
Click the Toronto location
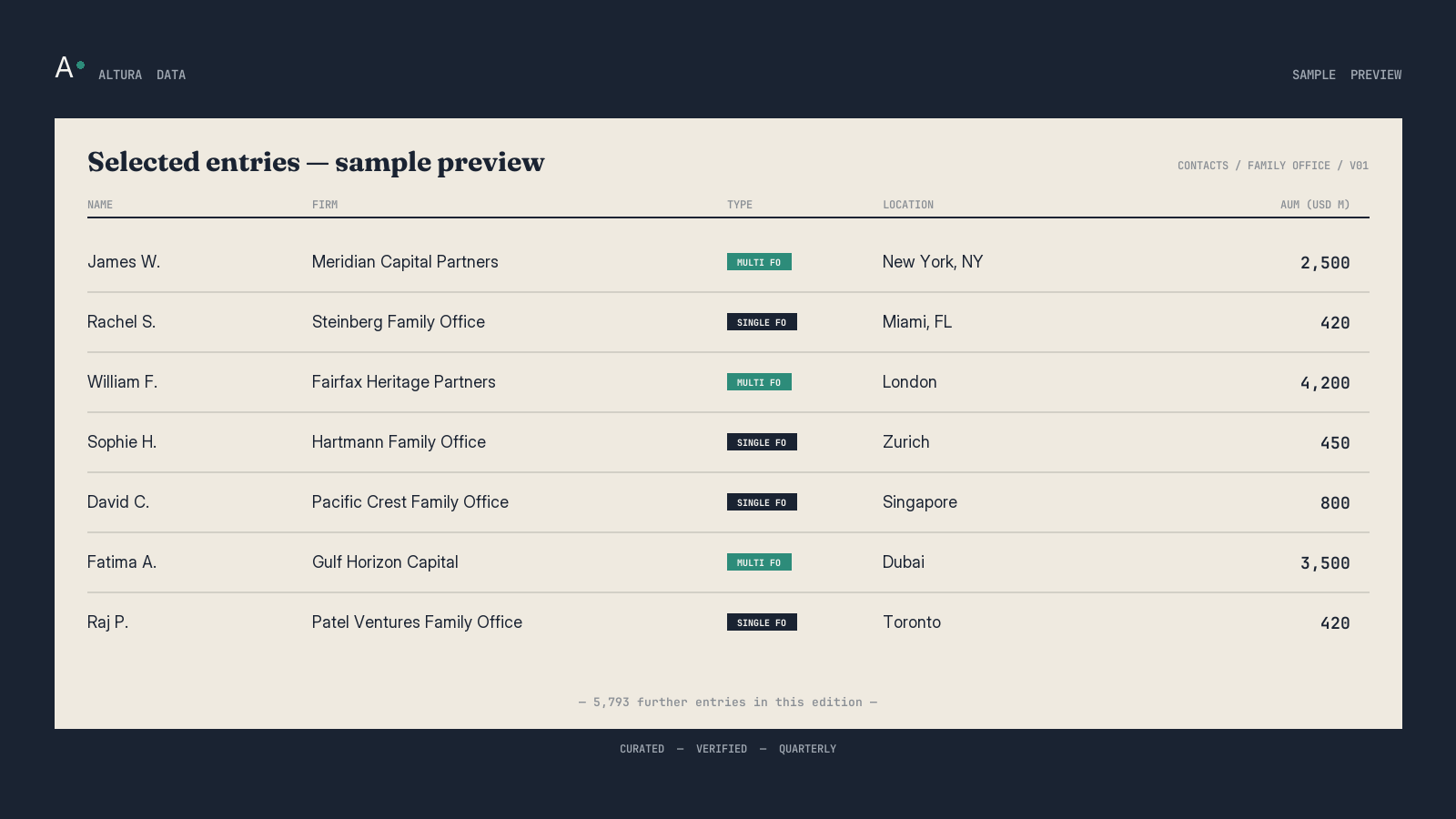coord(912,622)
